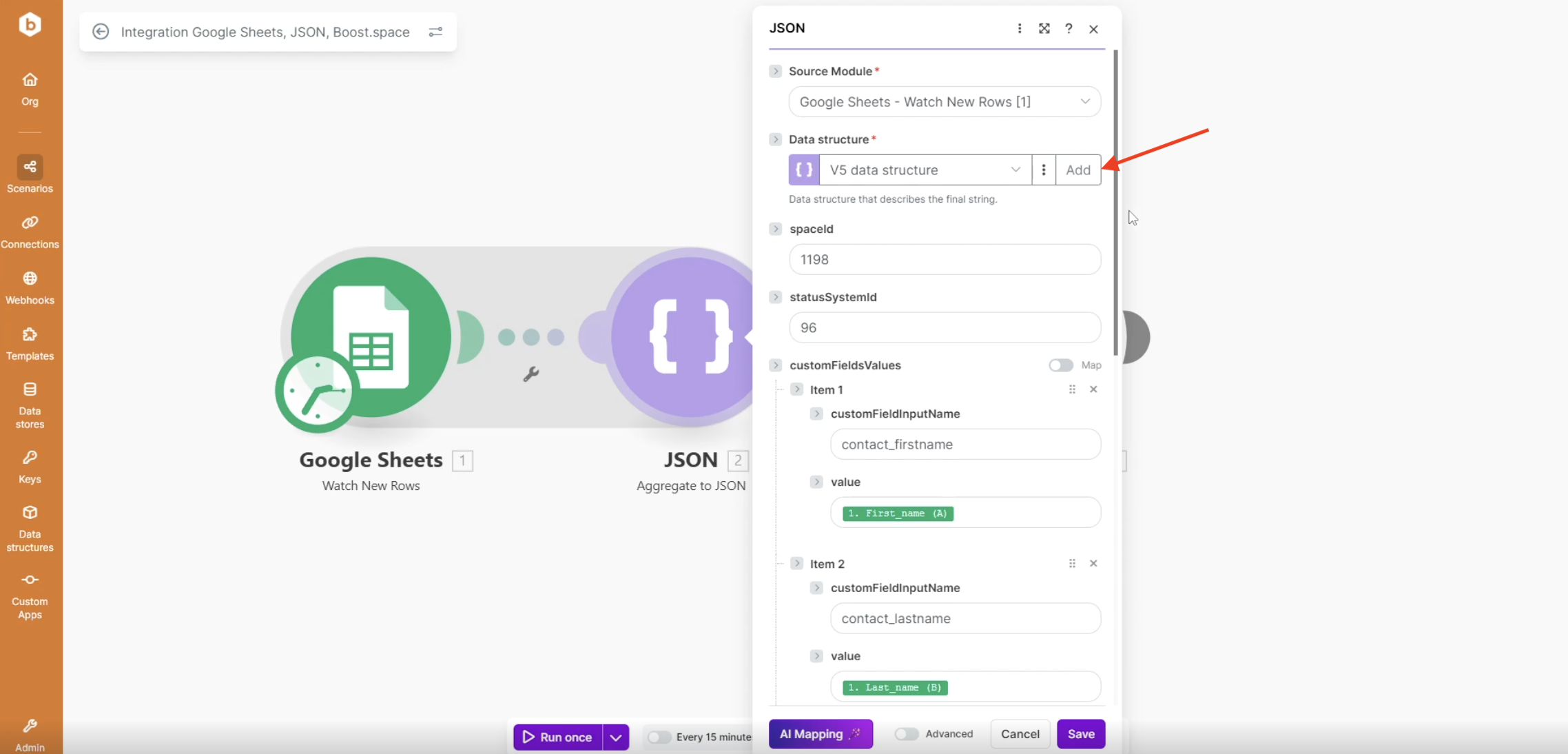1568x754 pixels.
Task: Click the help question mark icon
Action: (1069, 28)
